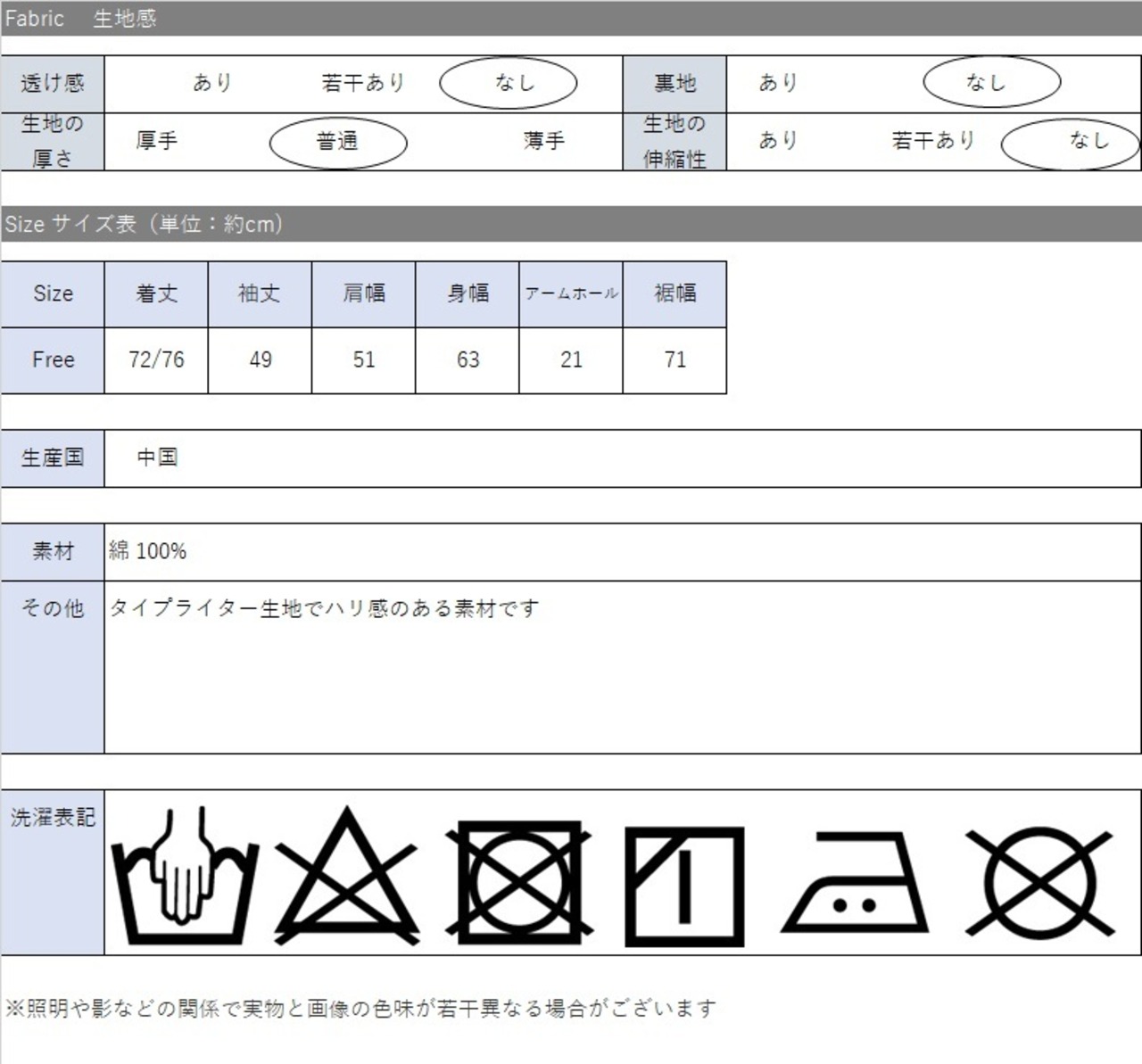Click the '生地の厚さ' row label
The width and height of the screenshot is (1142, 1064).
pyautogui.click(x=53, y=141)
